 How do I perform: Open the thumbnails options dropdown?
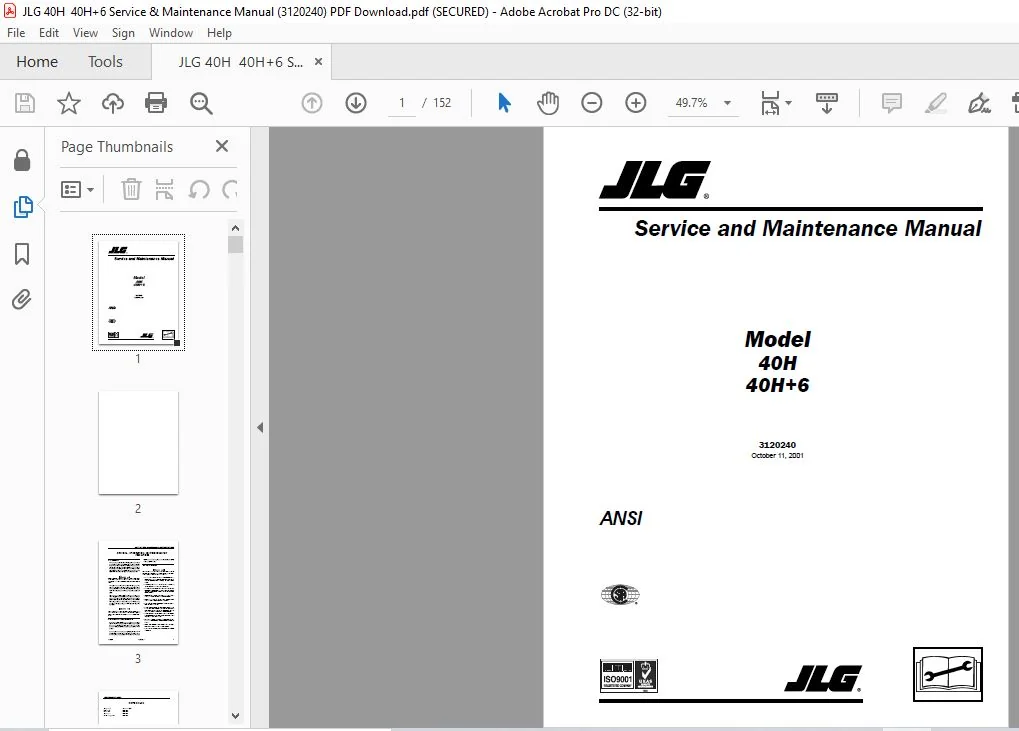tap(77, 190)
